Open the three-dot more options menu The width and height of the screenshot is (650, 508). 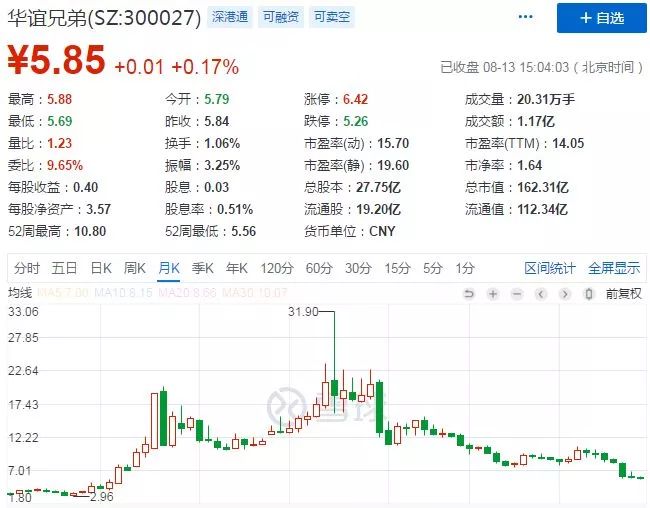526,17
